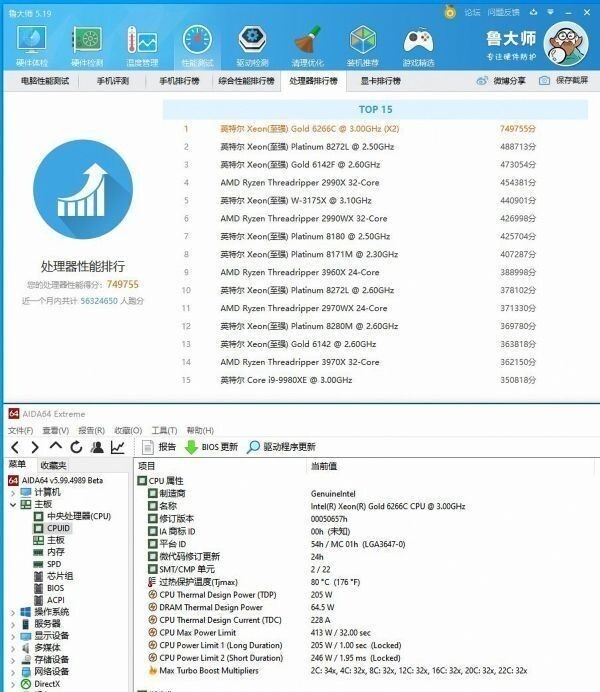Click 驱动程序更新 toolbar button

tap(281, 447)
